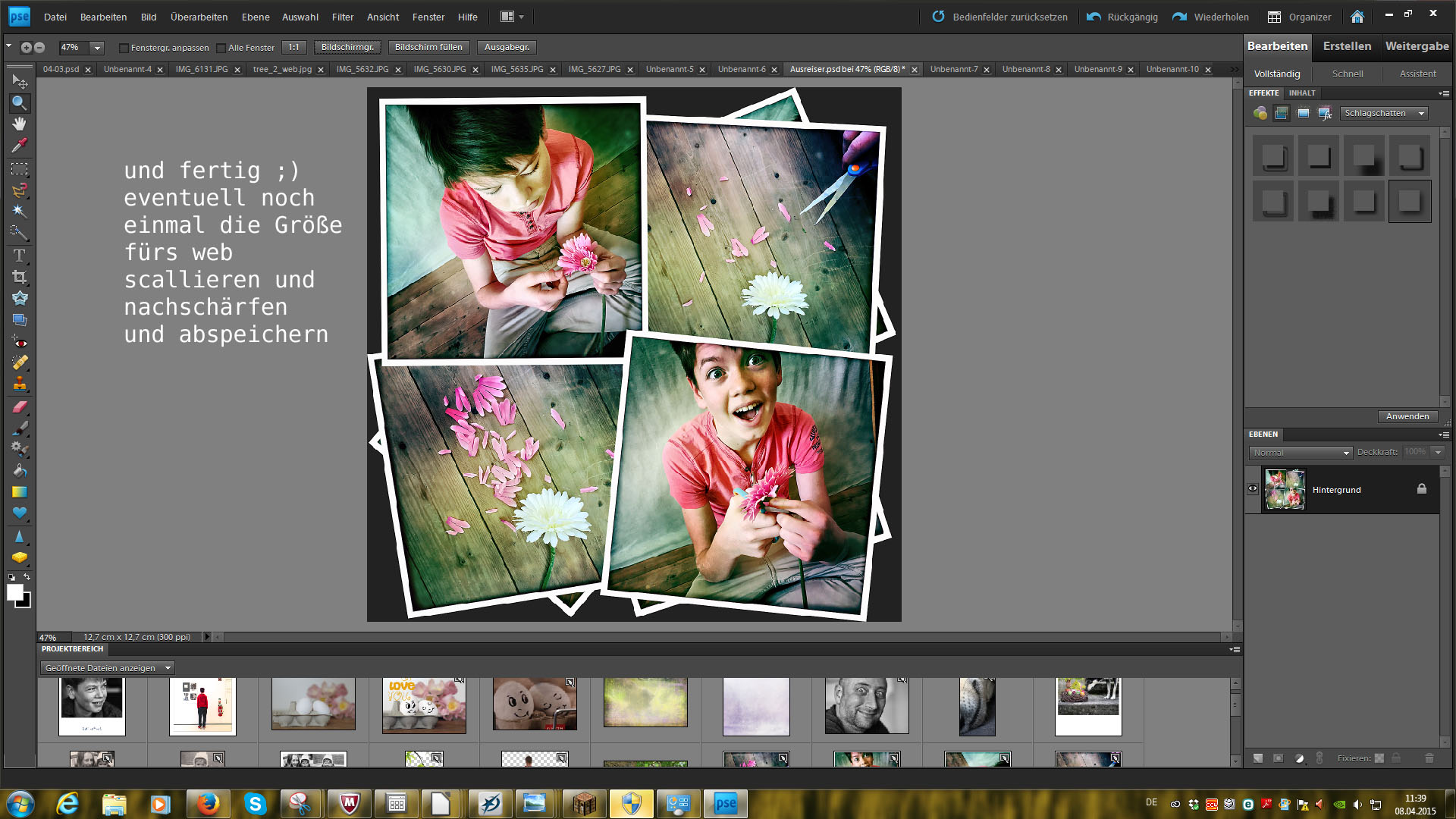The image size is (1456, 819).
Task: Select the Rectangular Marquee tool
Action: (x=20, y=168)
